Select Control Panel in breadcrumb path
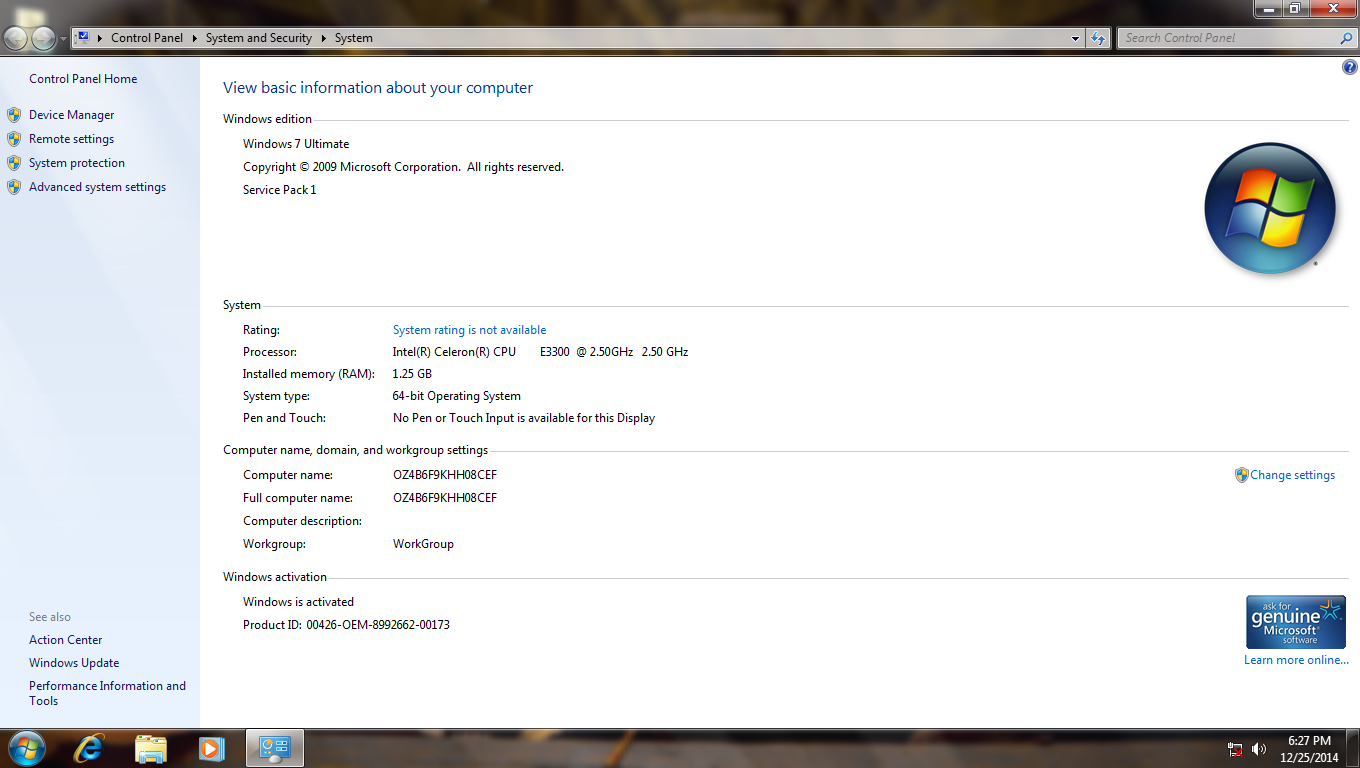Viewport: 1360px width, 768px height. coord(147,38)
